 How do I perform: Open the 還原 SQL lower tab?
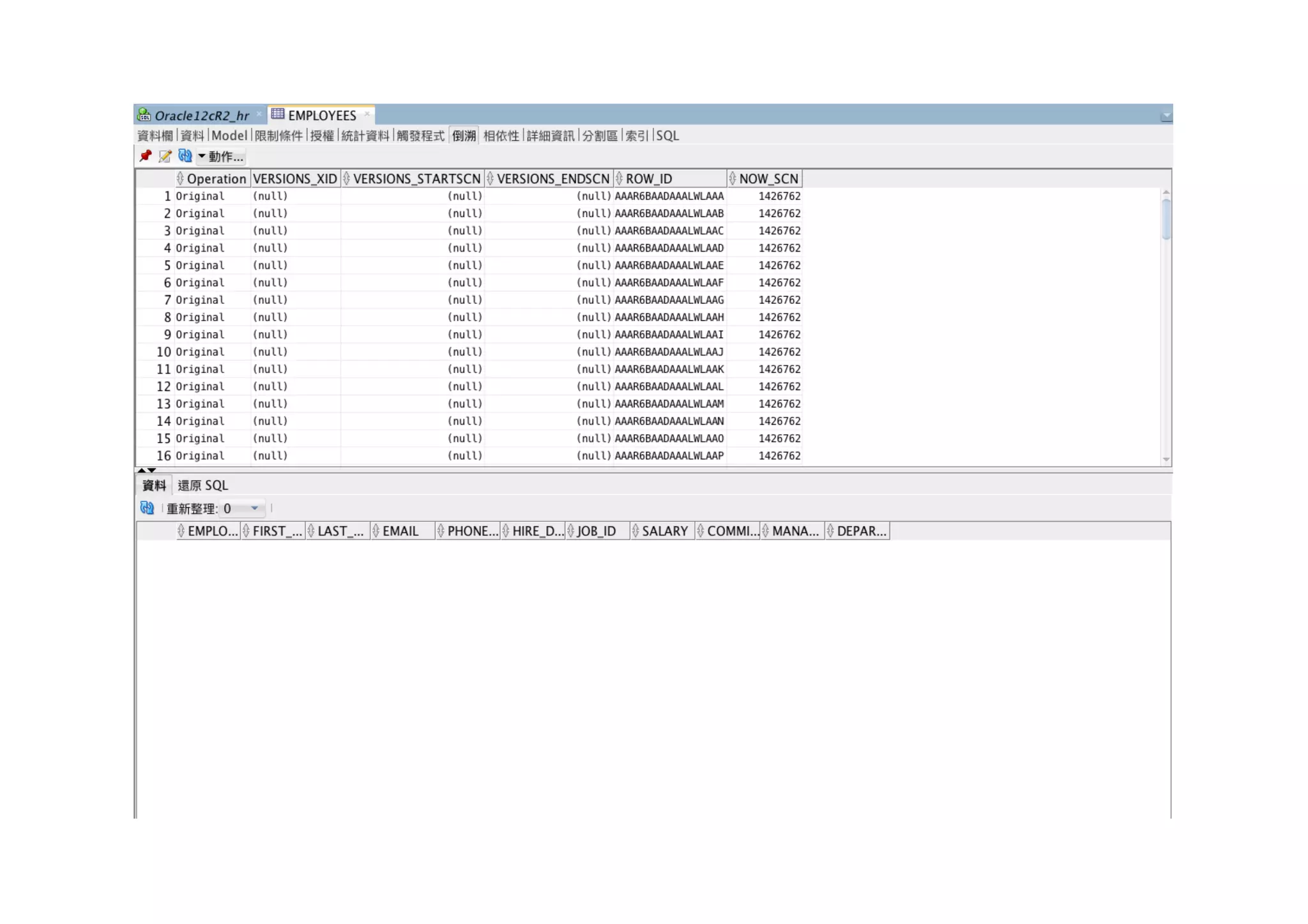pos(202,485)
